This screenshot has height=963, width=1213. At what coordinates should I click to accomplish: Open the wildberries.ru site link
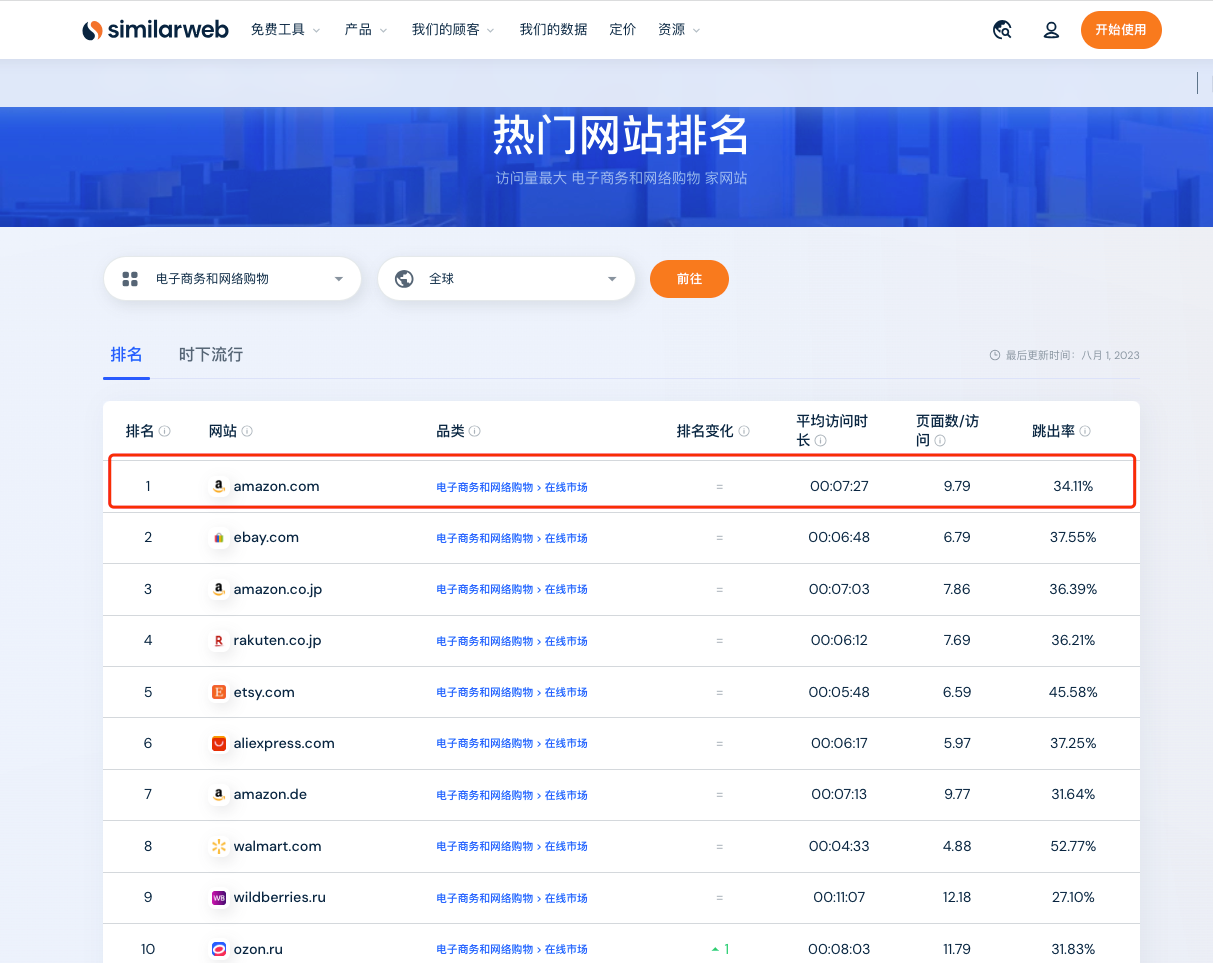pyautogui.click(x=279, y=898)
